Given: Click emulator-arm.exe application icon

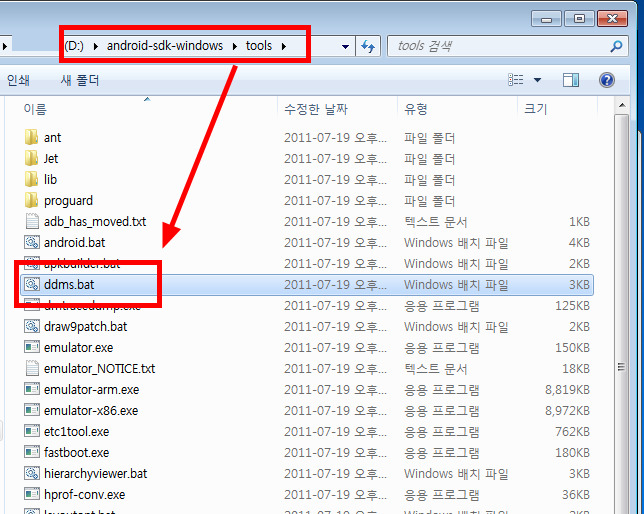Looking at the screenshot, I should [32, 389].
